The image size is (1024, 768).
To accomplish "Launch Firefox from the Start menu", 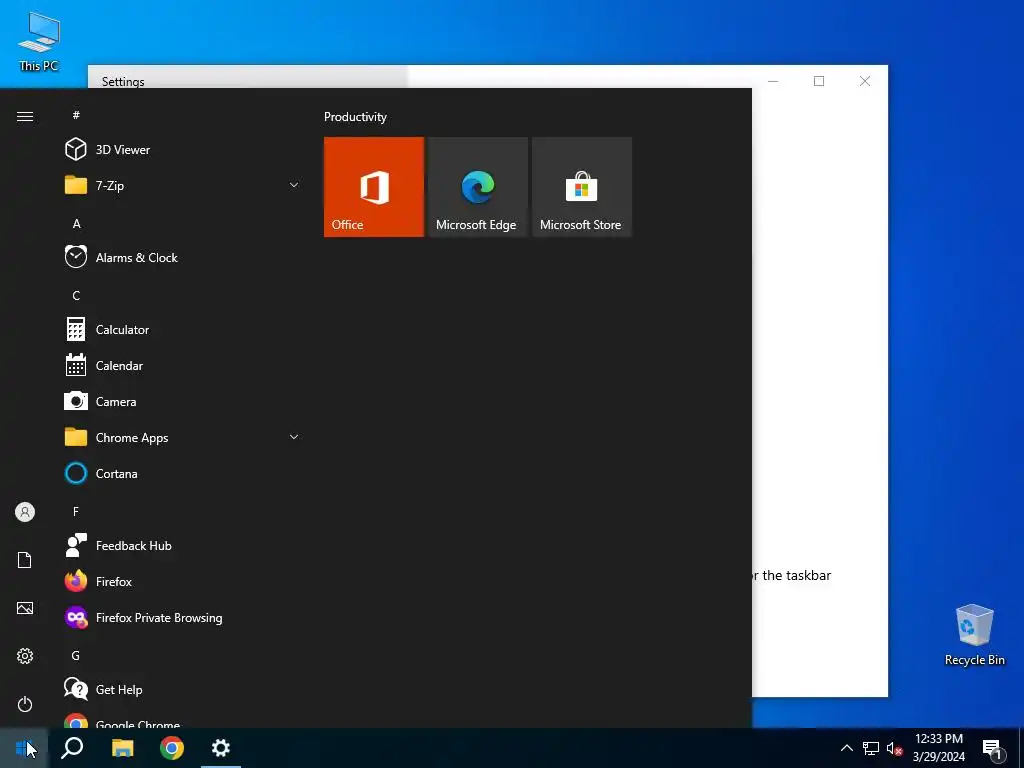I will click(x=183, y=582).
